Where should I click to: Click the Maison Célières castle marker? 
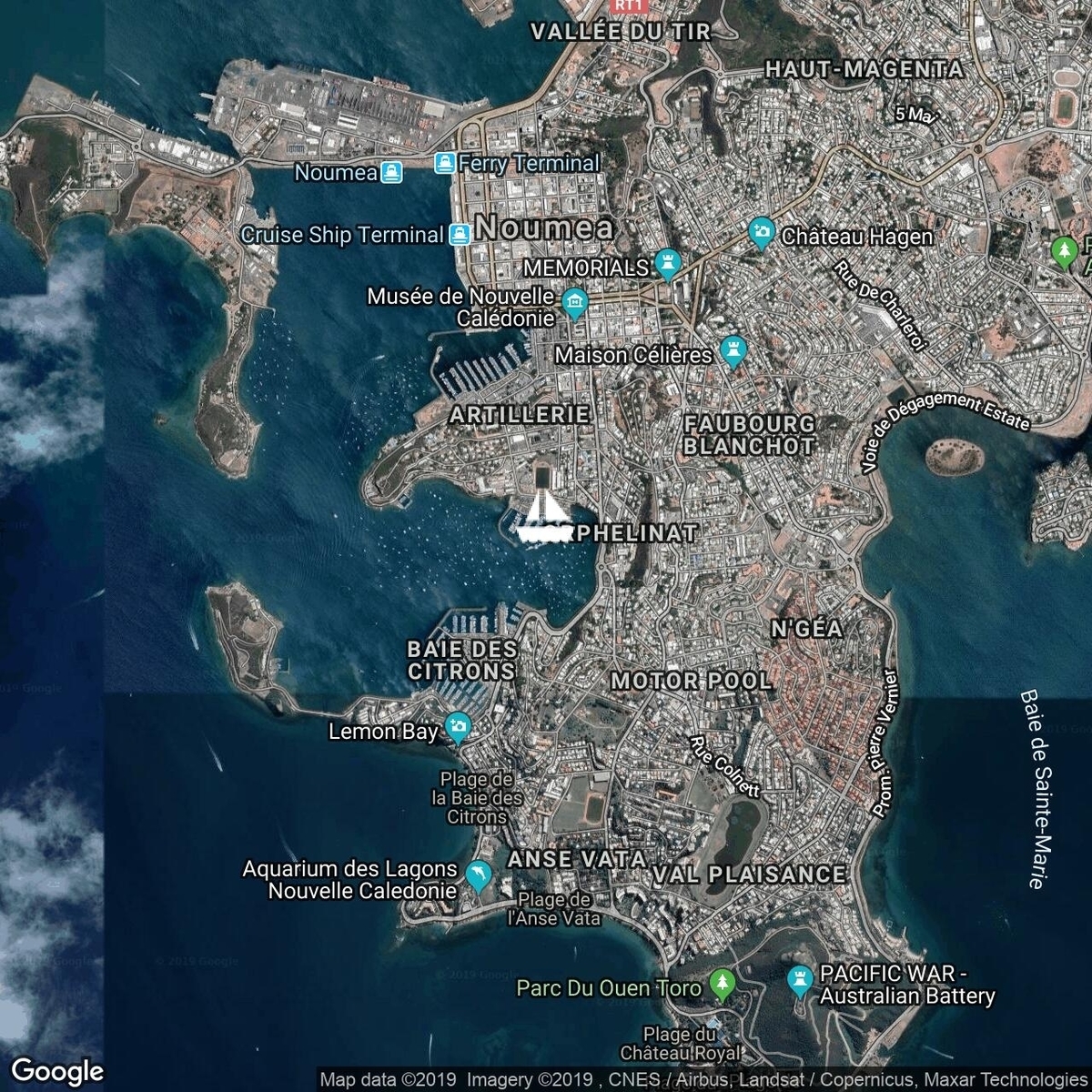click(x=733, y=351)
